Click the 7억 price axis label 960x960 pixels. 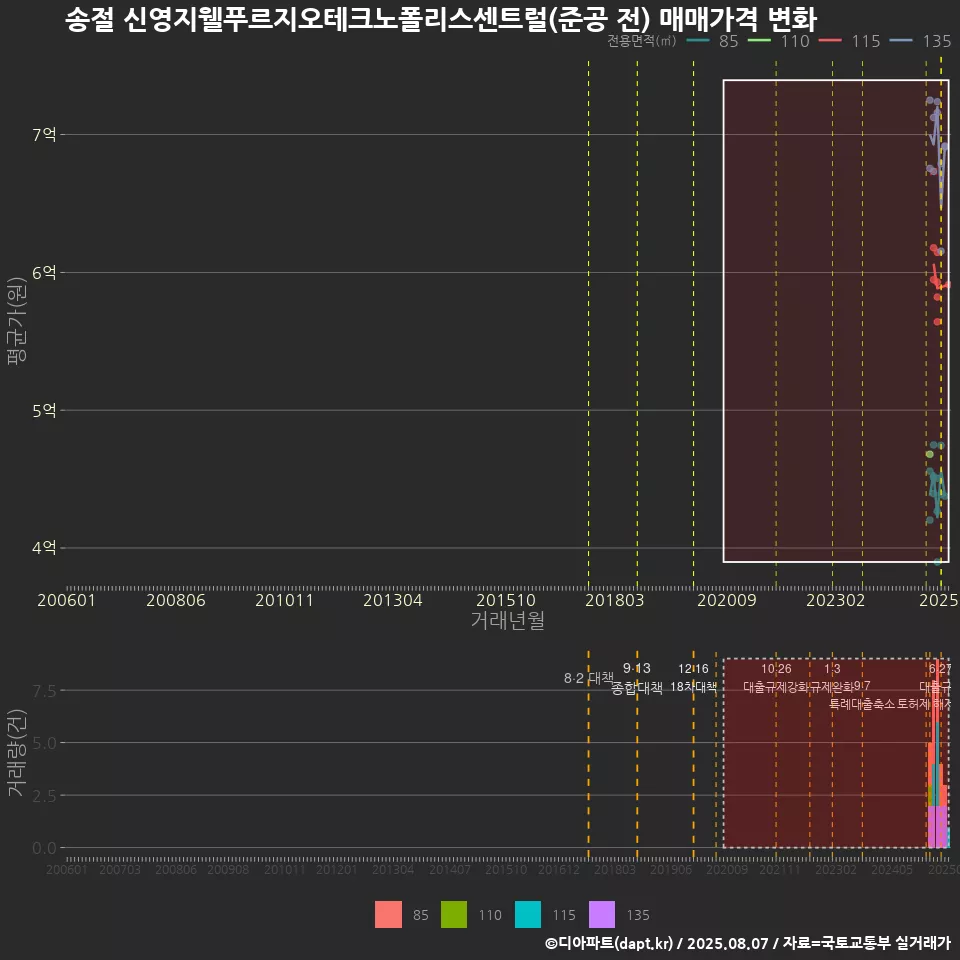44,134
